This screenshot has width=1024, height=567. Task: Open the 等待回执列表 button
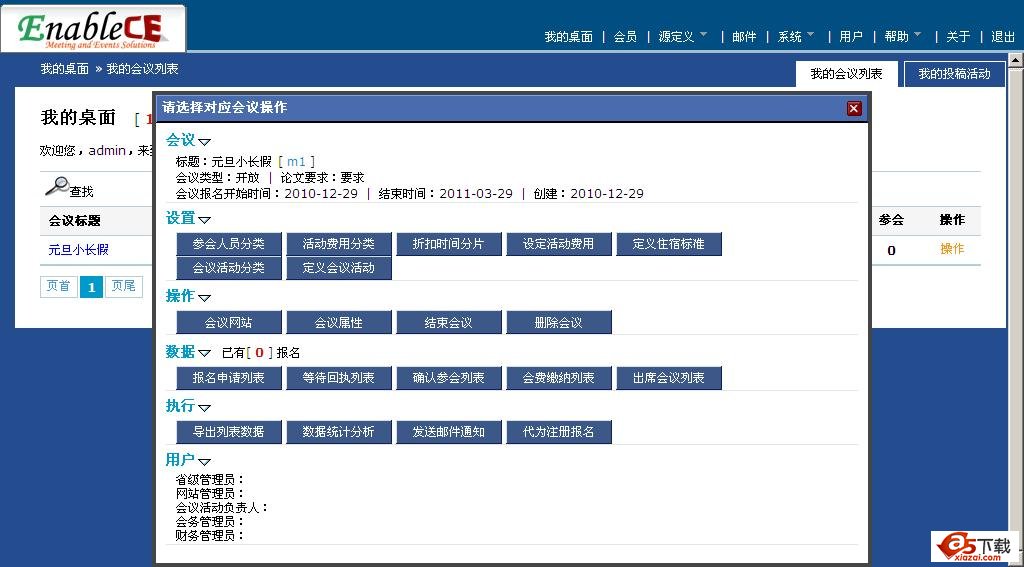338,378
